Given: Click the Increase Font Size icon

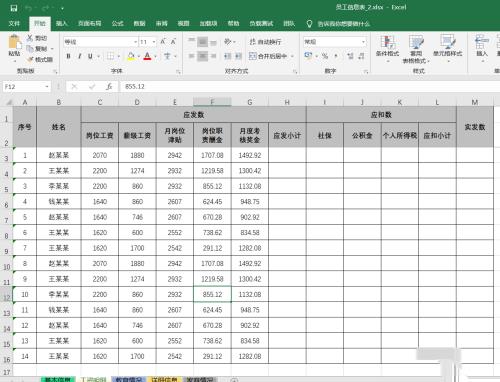Looking at the screenshot, I should point(163,42).
